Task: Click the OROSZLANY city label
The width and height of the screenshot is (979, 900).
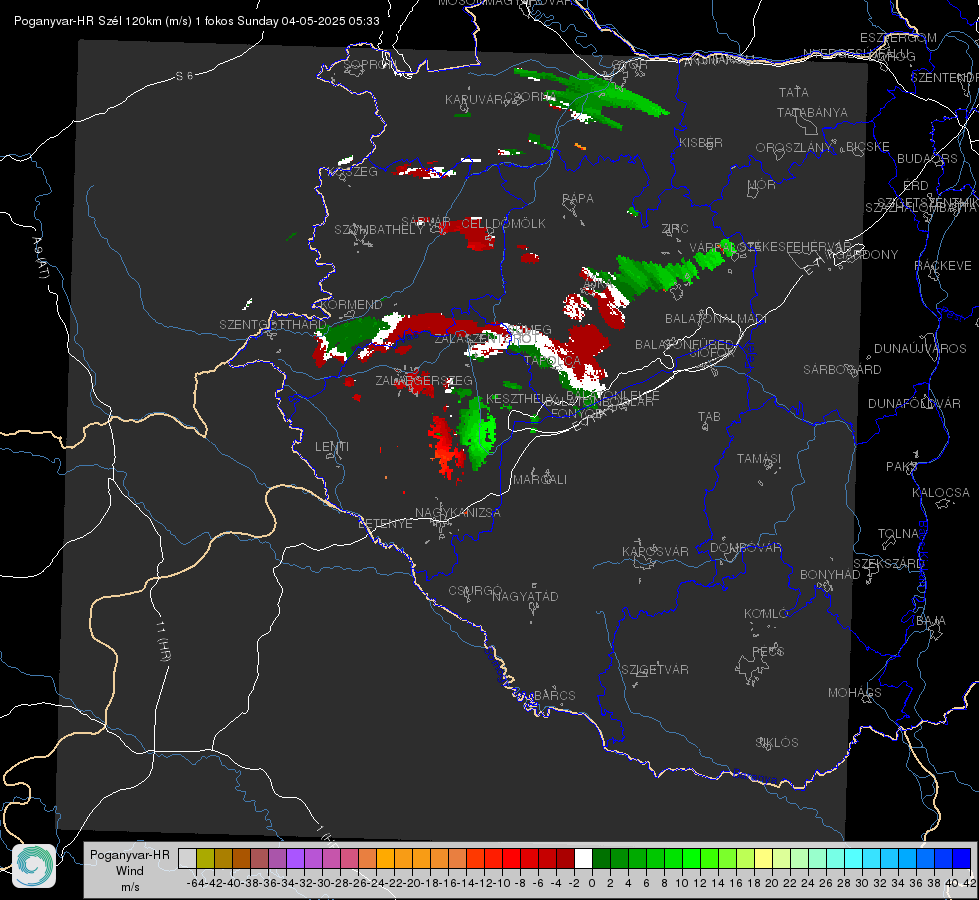Action: coord(794,147)
